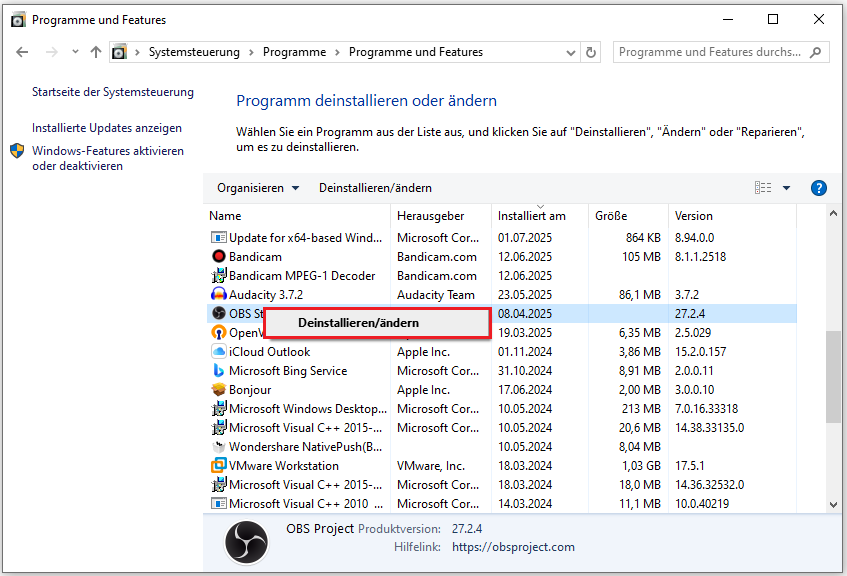Open help with the blue question mark
This screenshot has width=847, height=576.
click(819, 188)
